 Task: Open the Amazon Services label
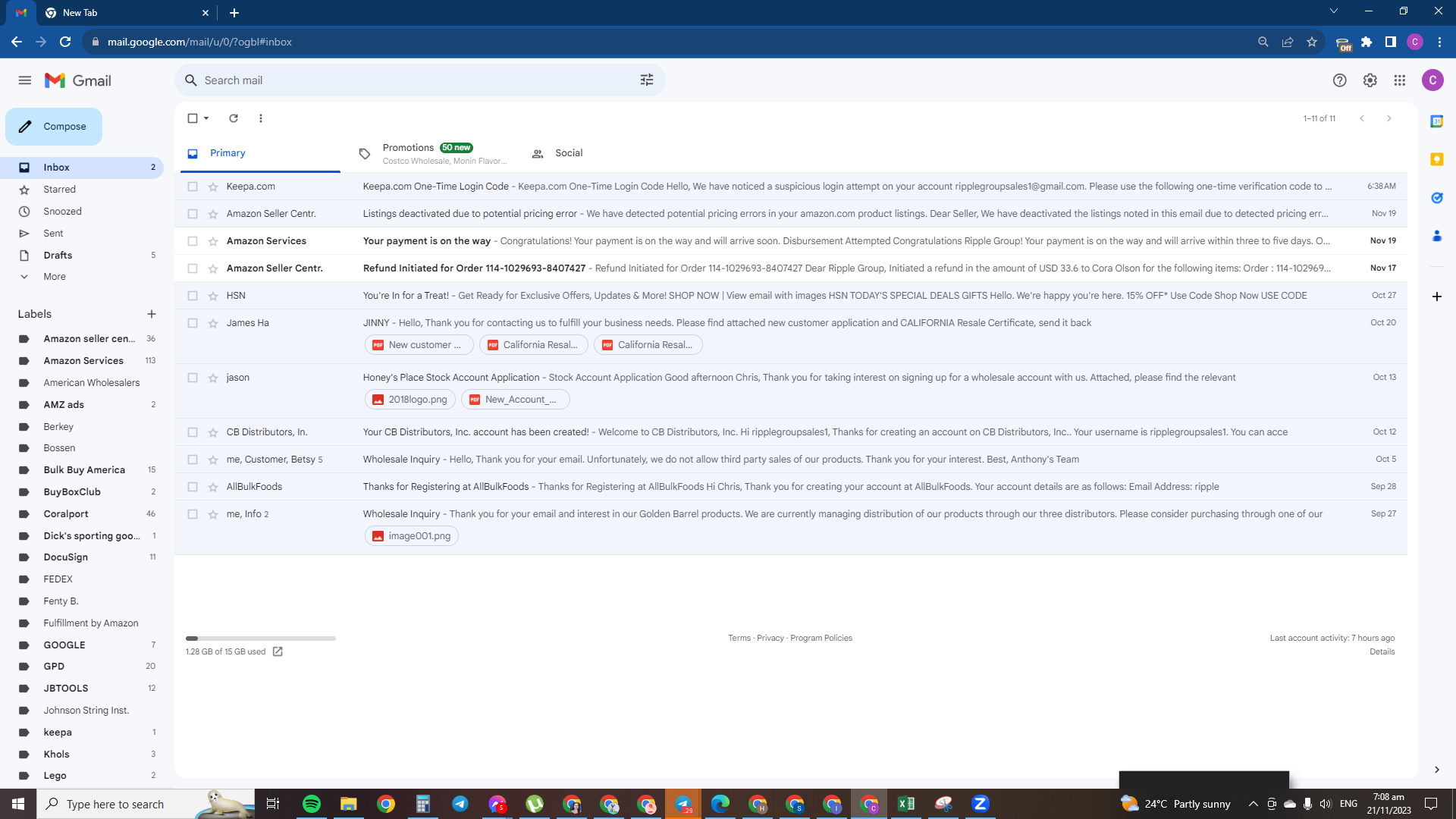(x=83, y=361)
